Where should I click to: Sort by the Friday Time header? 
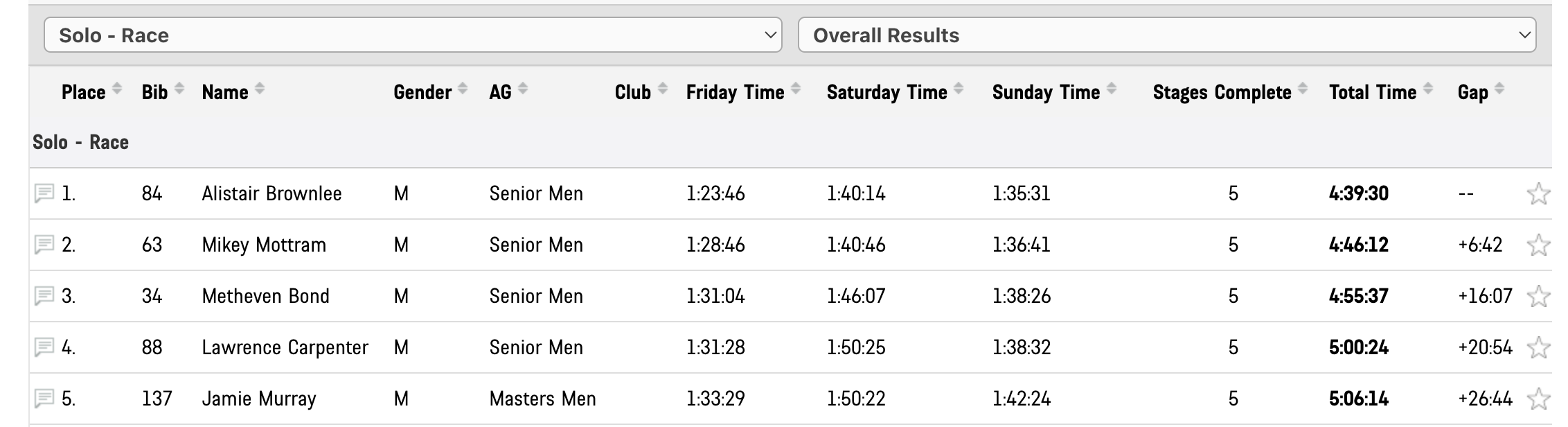(x=735, y=92)
